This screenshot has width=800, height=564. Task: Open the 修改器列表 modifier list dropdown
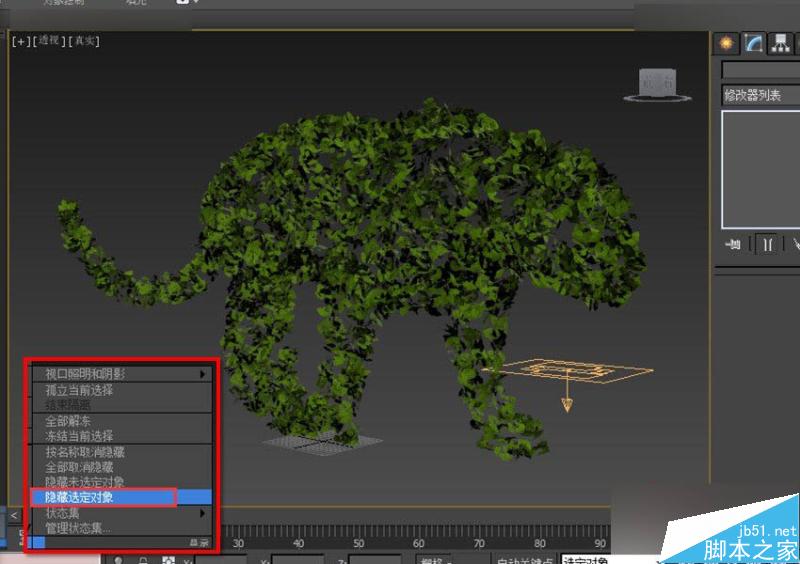click(761, 95)
